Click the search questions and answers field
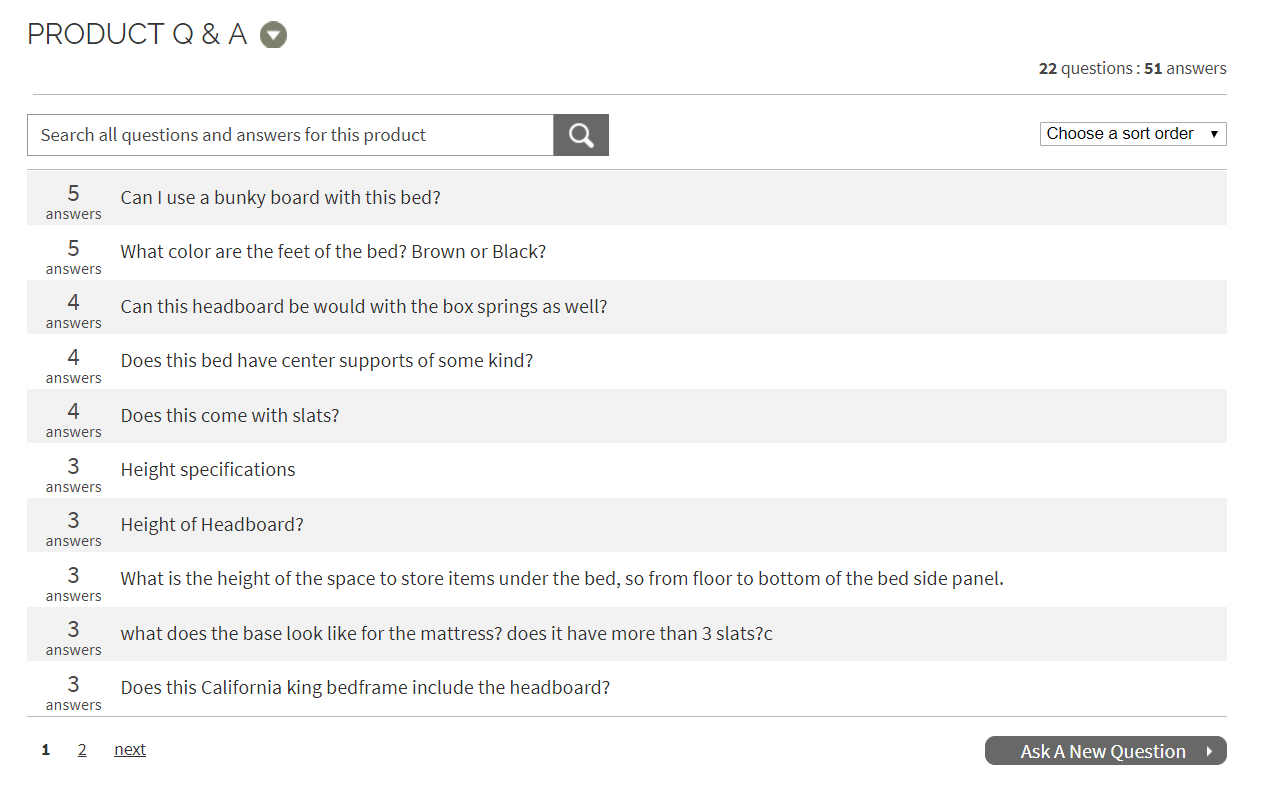Image resolution: width=1274 pixels, height=790 pixels. tap(290, 135)
